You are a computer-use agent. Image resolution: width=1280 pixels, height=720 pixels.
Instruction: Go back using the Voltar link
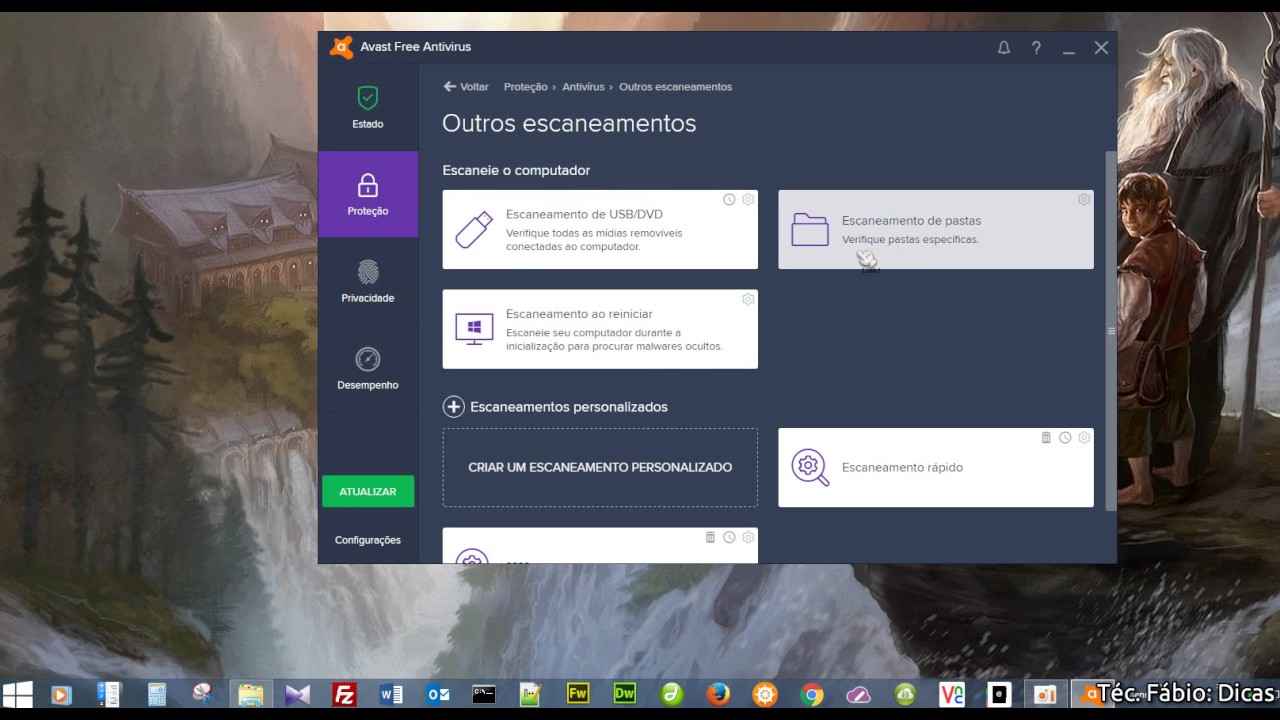click(x=466, y=87)
